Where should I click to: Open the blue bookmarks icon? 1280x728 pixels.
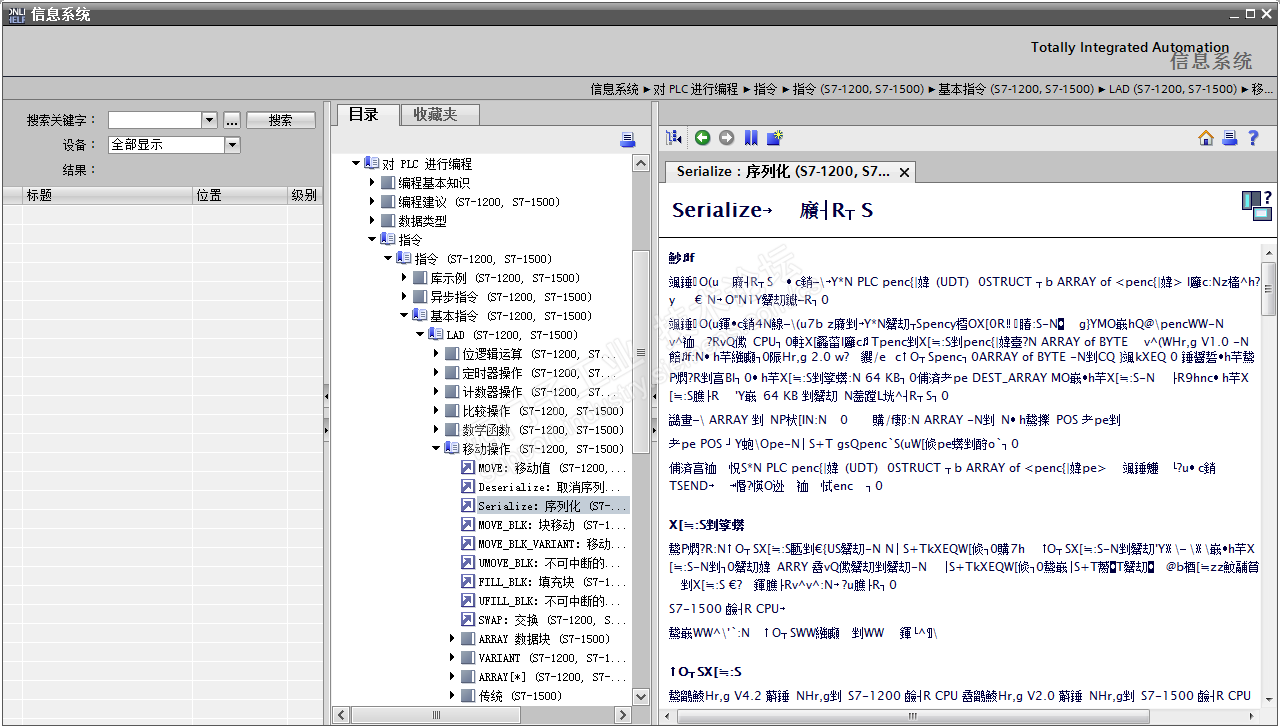point(751,138)
